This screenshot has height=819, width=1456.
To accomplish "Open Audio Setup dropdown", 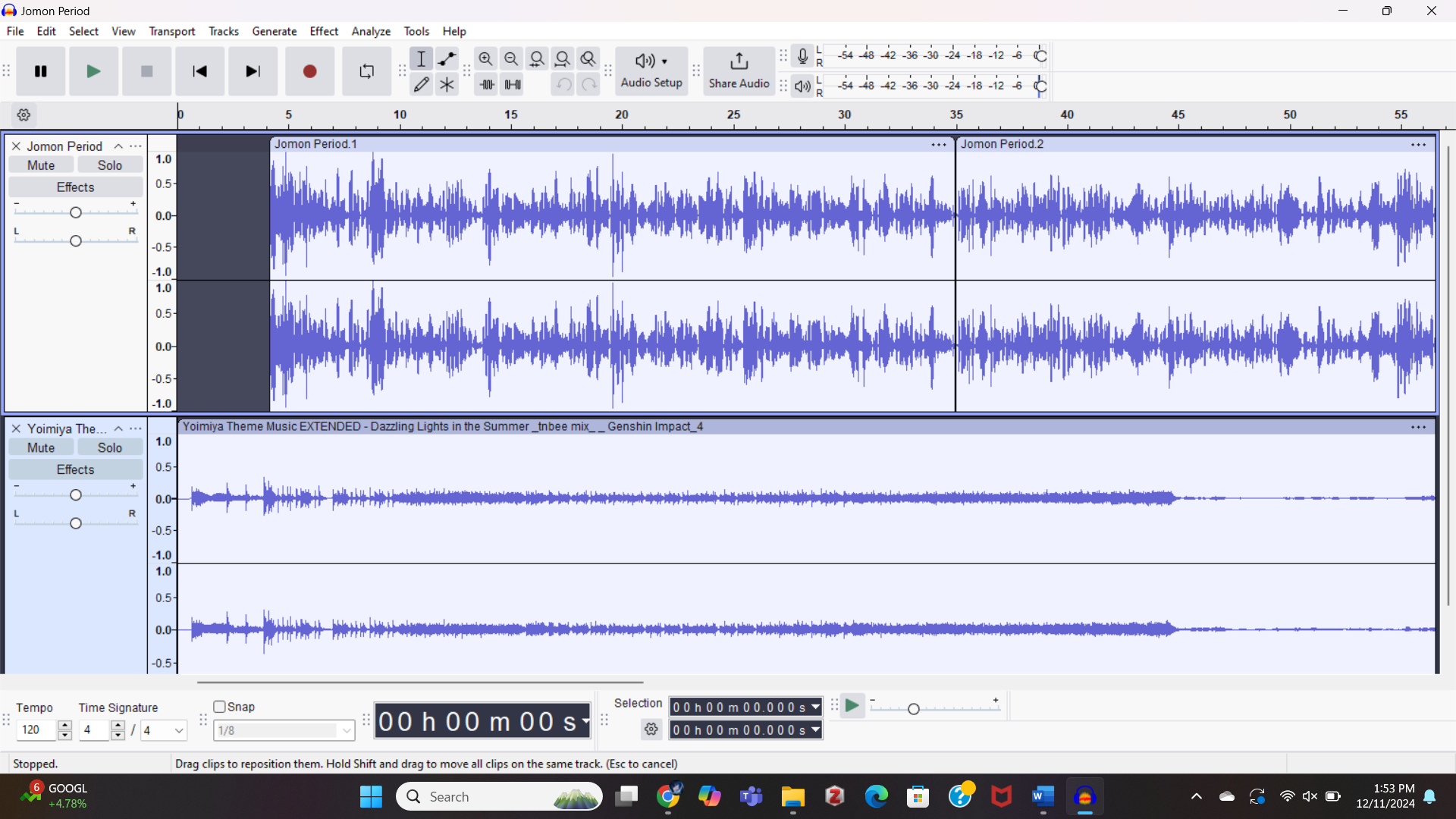I will 651,71.
